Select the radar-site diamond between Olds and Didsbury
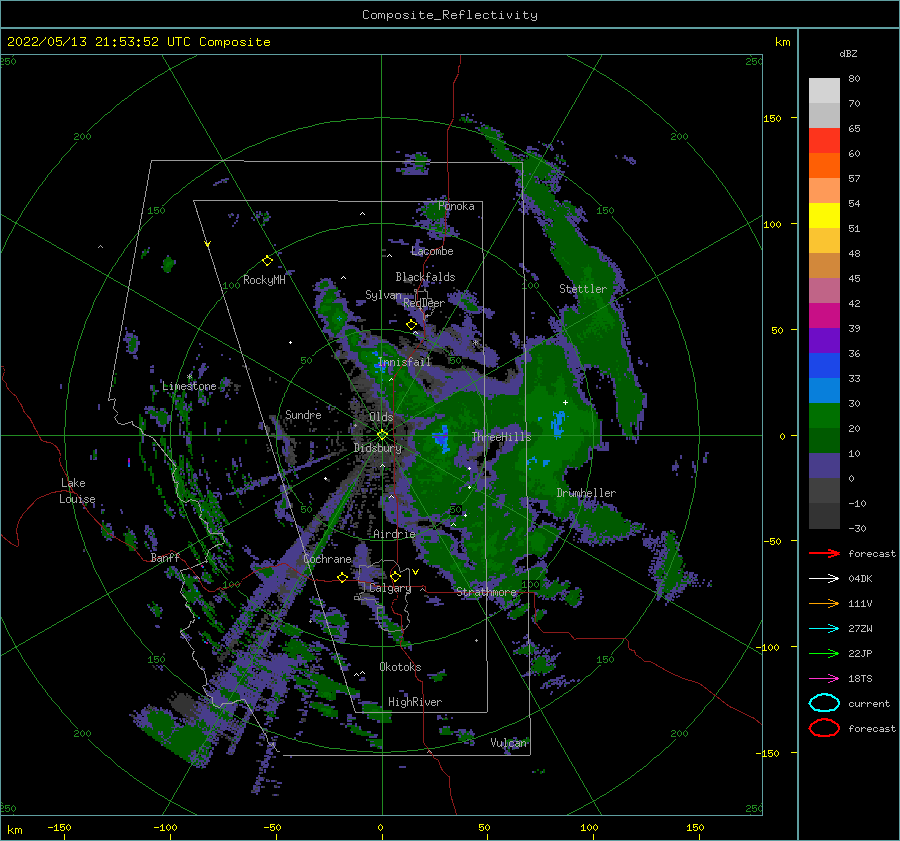Viewport: 900px width, 841px height. [x=382, y=435]
